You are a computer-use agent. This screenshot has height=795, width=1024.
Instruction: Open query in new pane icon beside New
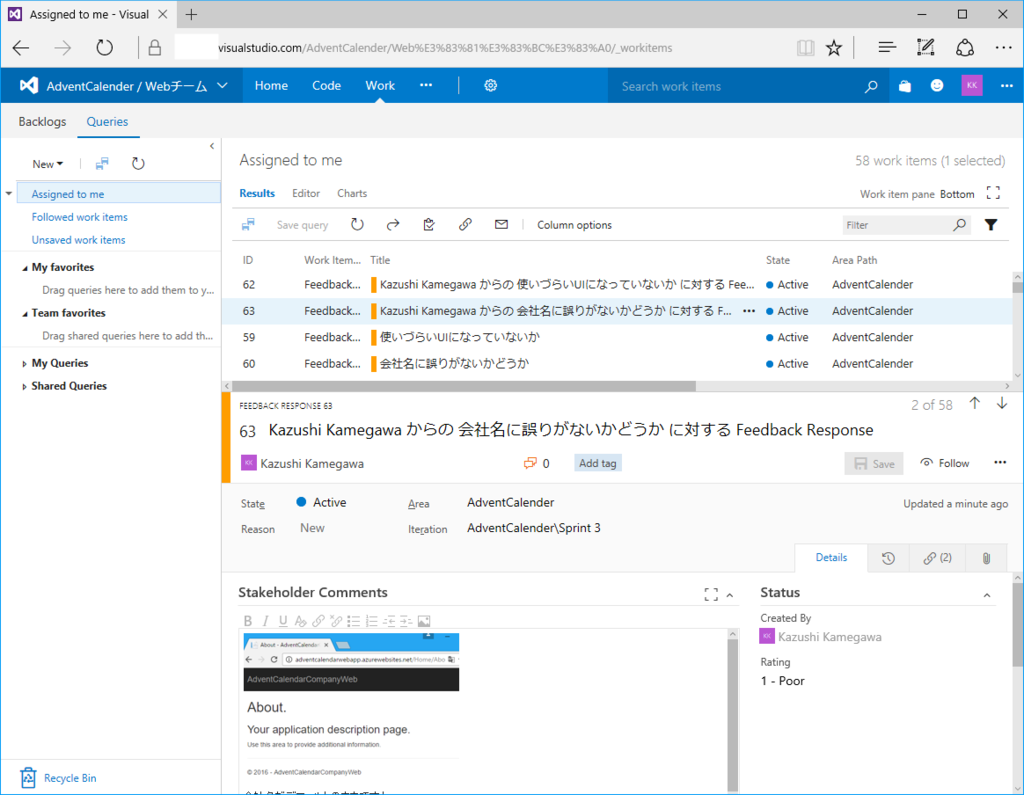pyautogui.click(x=102, y=164)
